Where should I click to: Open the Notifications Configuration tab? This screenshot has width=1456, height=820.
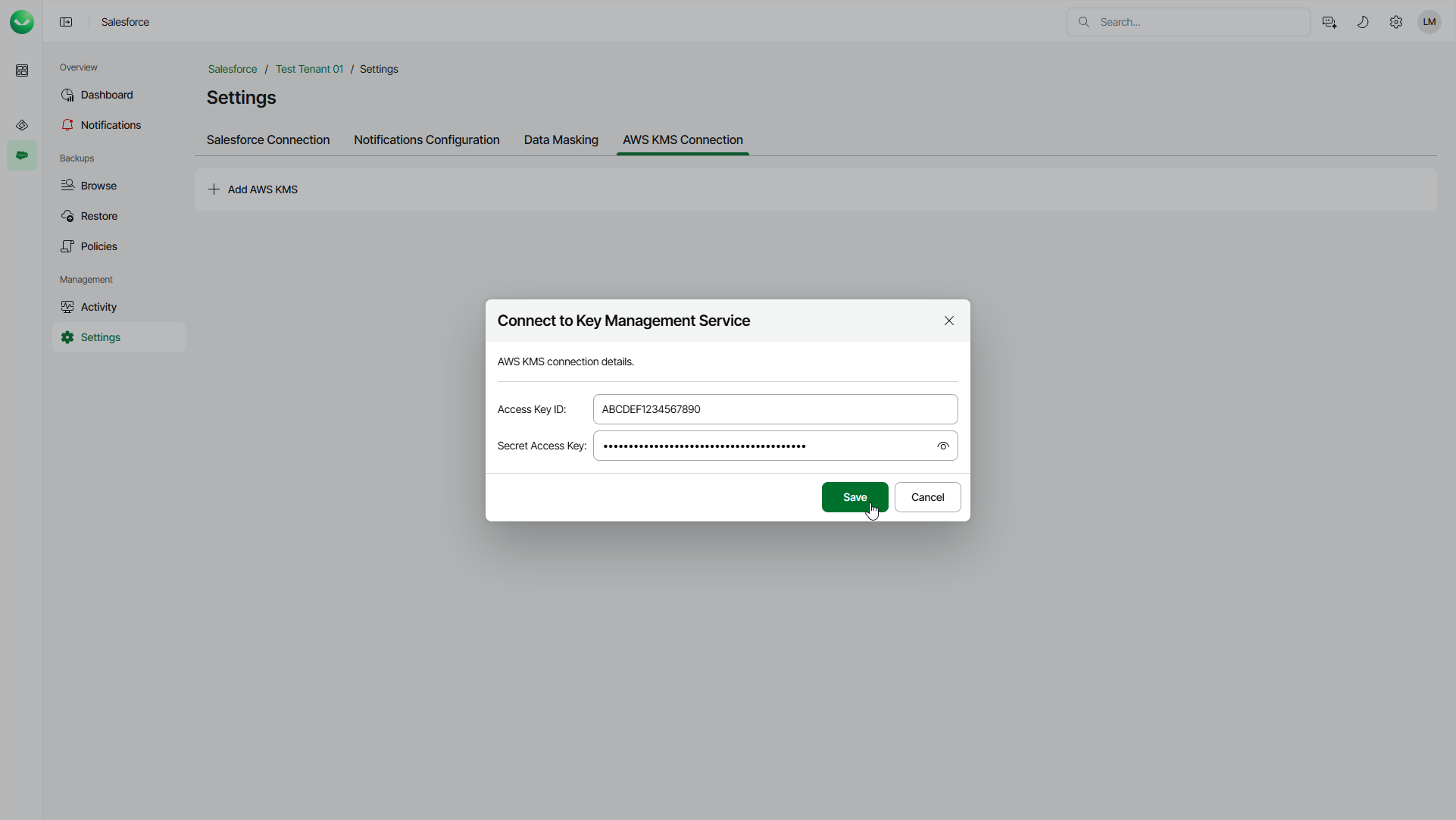tap(426, 140)
